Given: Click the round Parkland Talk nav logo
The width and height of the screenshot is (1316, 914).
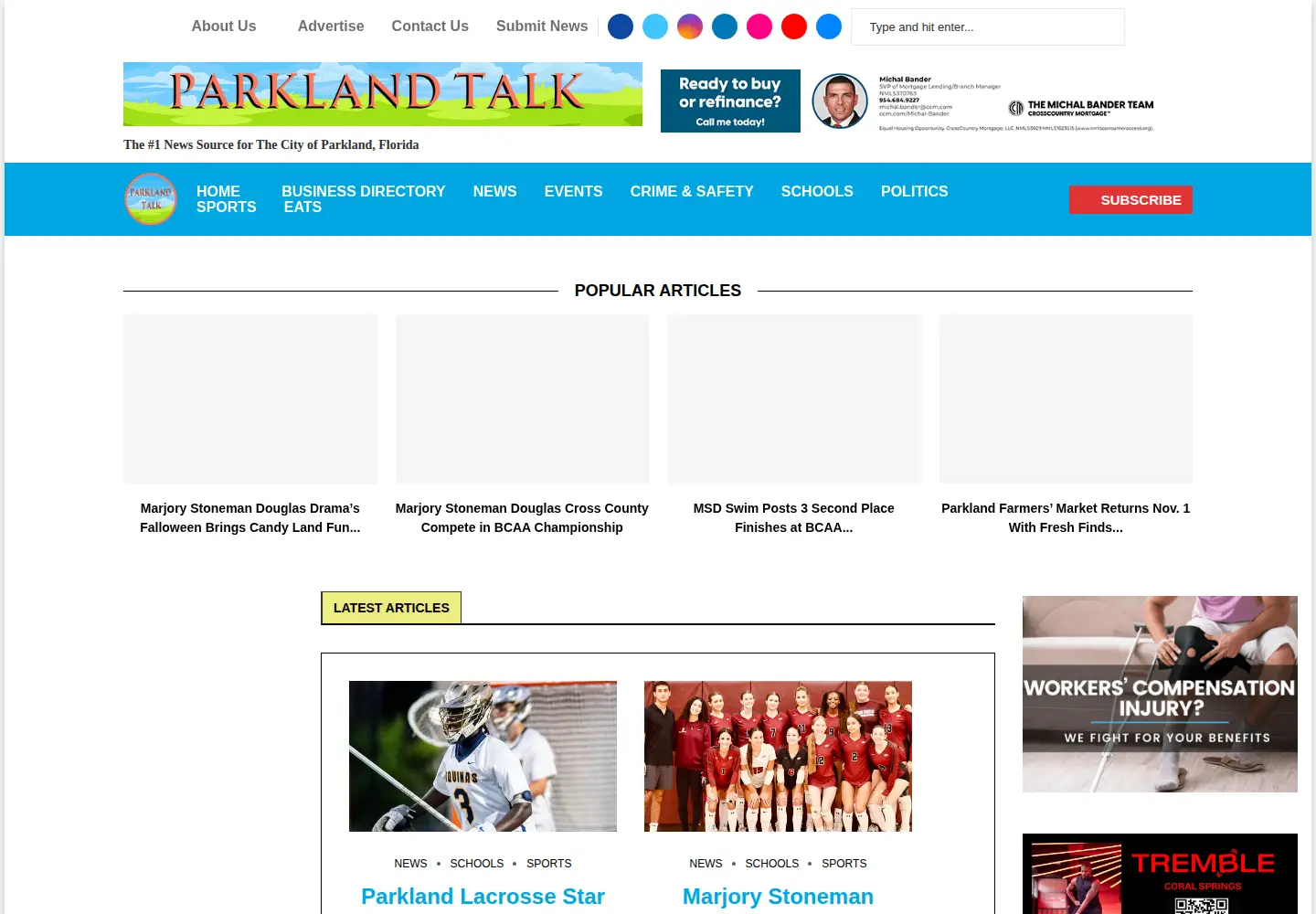Looking at the screenshot, I should (151, 198).
